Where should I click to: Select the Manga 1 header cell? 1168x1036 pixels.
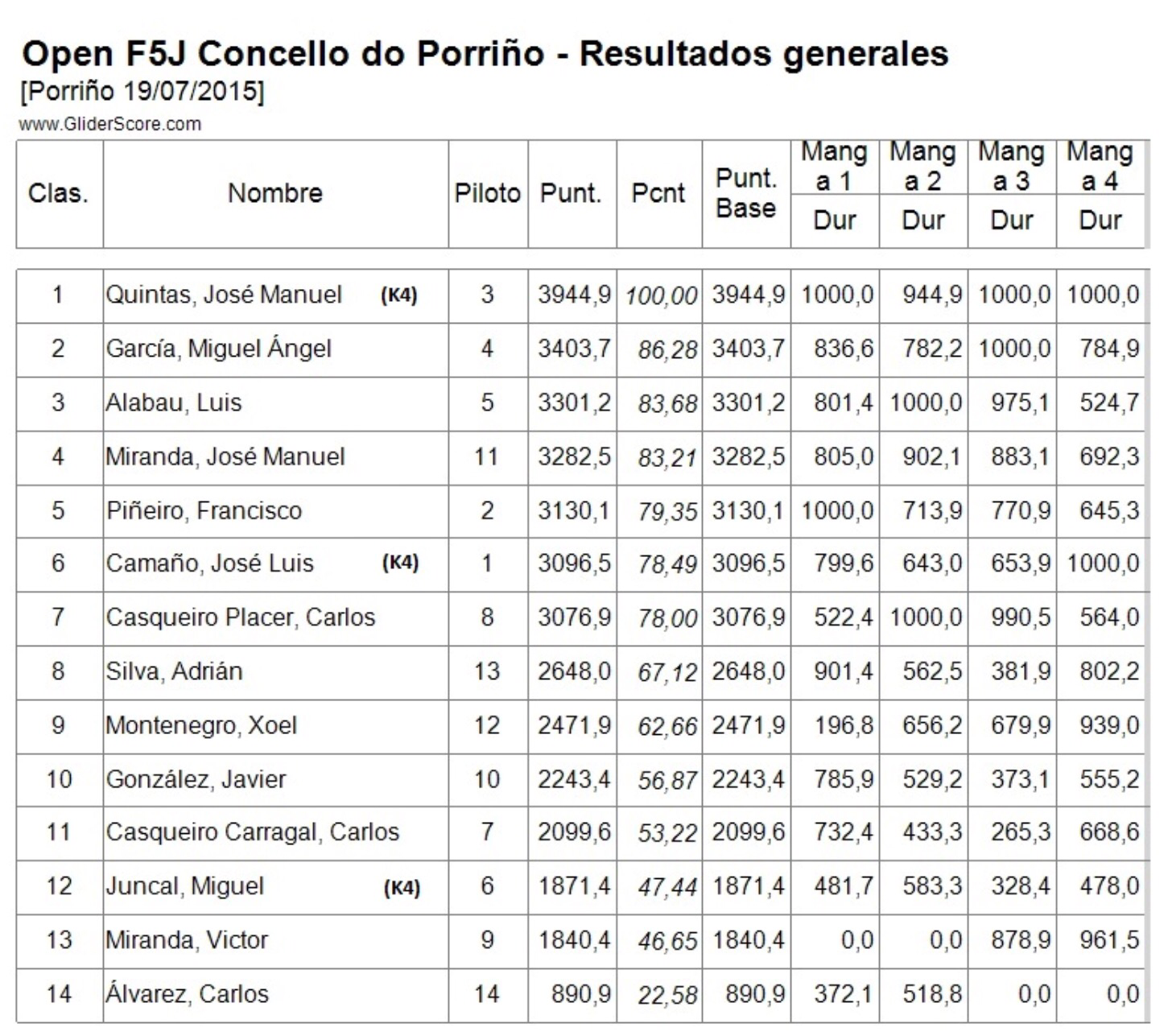coord(834,167)
